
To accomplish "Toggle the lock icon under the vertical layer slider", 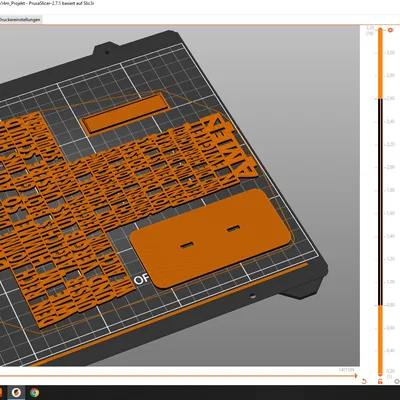I will [x=380, y=381].
